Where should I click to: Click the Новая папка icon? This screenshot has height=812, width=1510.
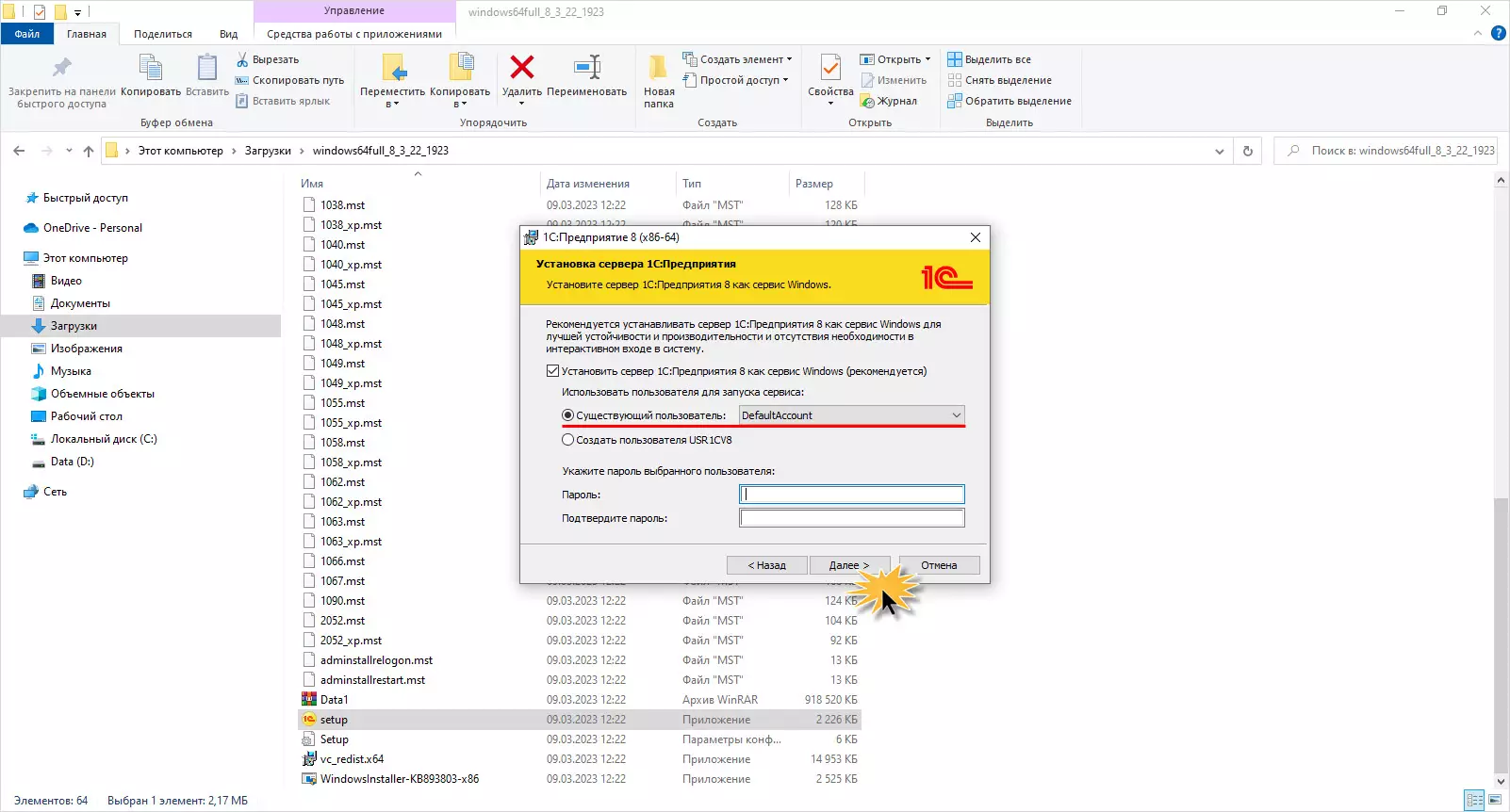click(659, 67)
